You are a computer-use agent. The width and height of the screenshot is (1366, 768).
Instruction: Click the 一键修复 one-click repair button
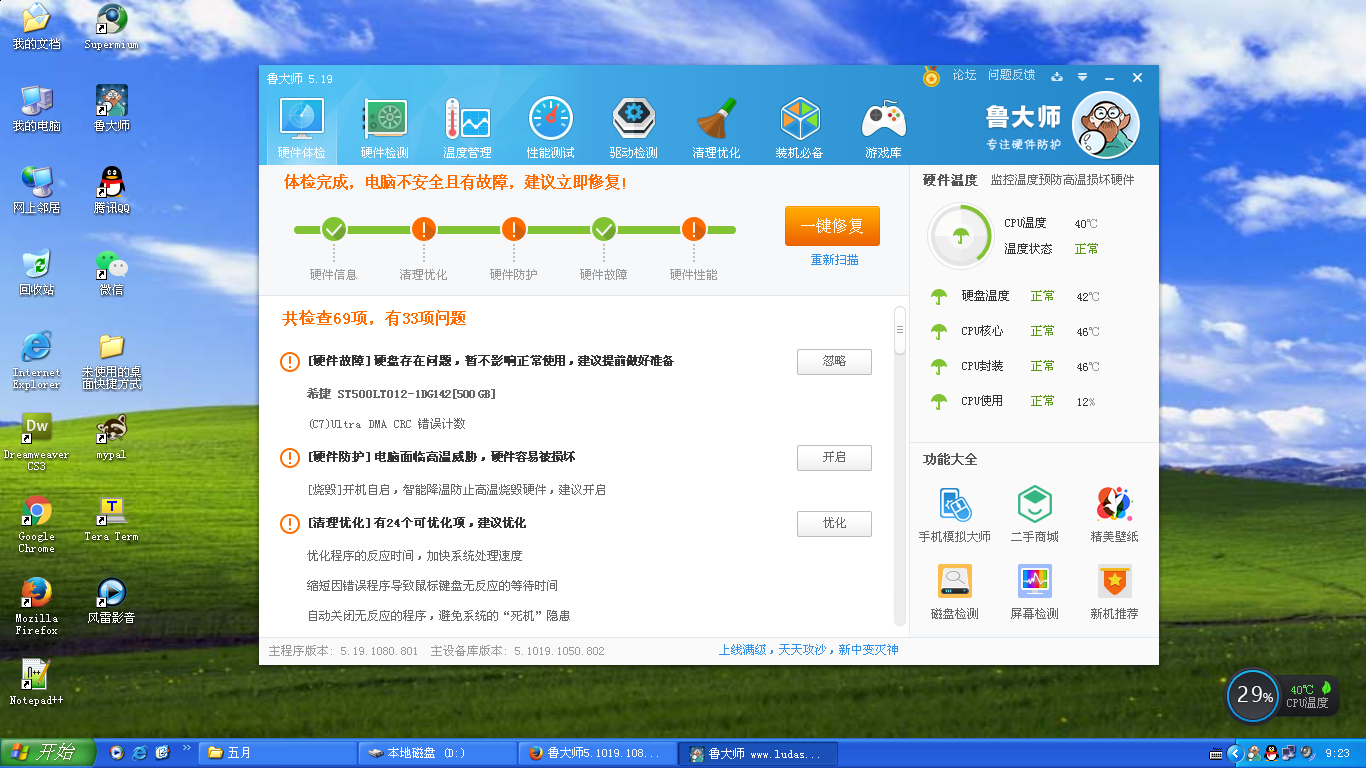click(832, 226)
